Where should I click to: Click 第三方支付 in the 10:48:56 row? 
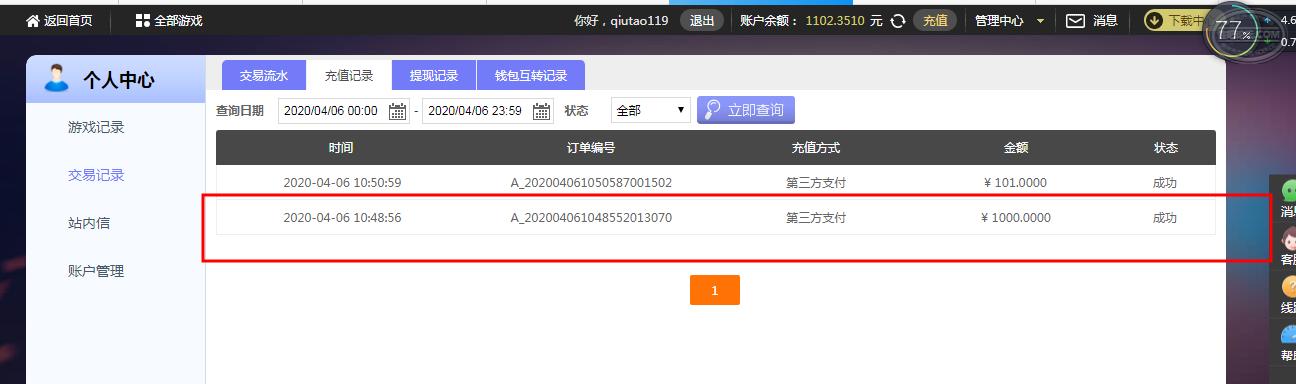coord(816,218)
